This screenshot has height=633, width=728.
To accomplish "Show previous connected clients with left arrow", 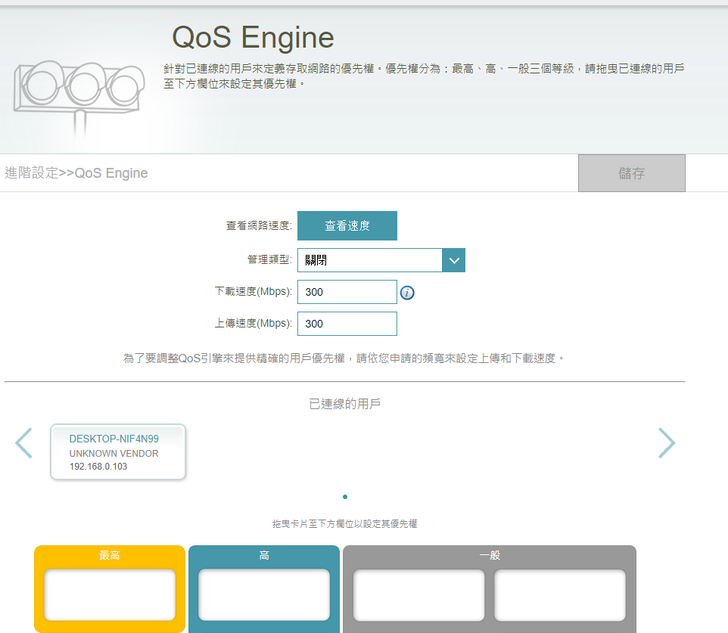I will [x=24, y=443].
